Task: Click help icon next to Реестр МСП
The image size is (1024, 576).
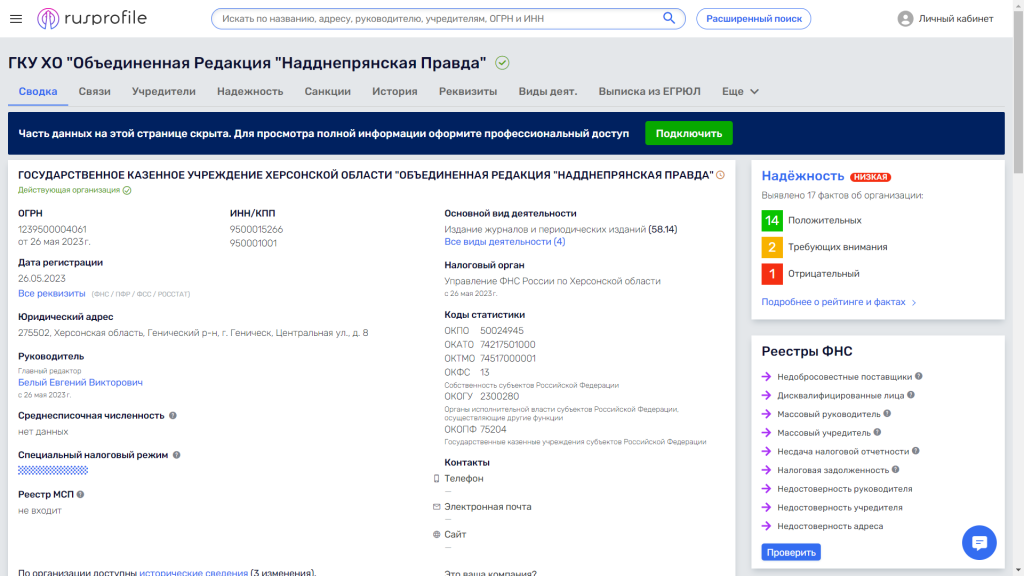Action: pos(81,494)
